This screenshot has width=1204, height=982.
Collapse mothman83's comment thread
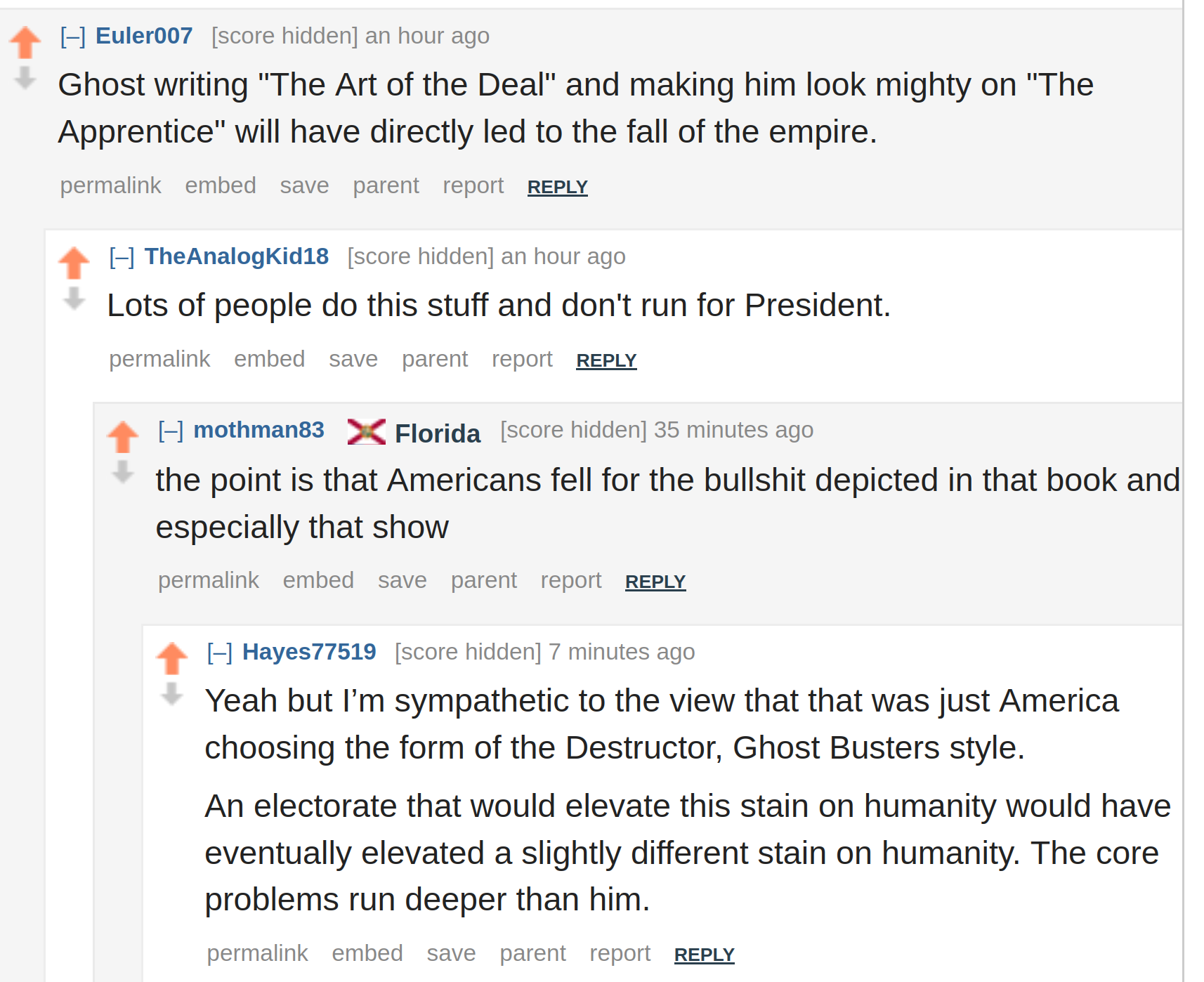171,430
